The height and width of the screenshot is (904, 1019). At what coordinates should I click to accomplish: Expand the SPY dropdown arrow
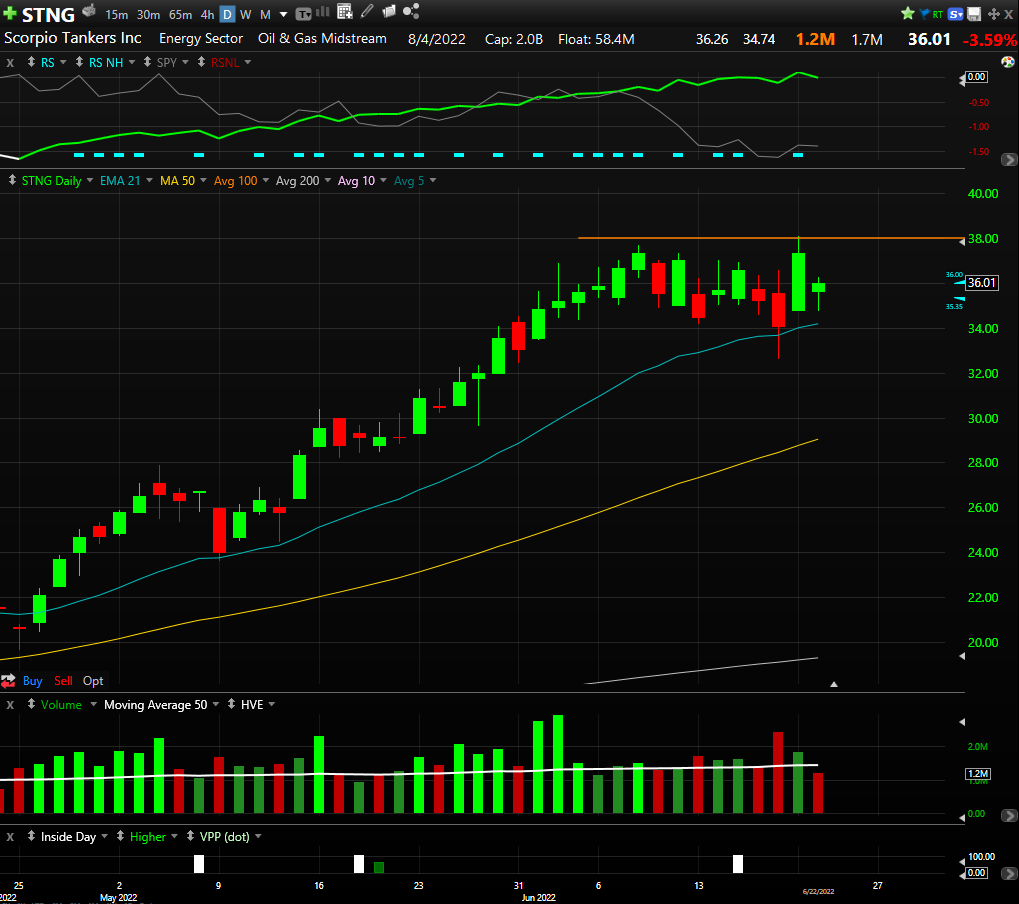coord(185,62)
